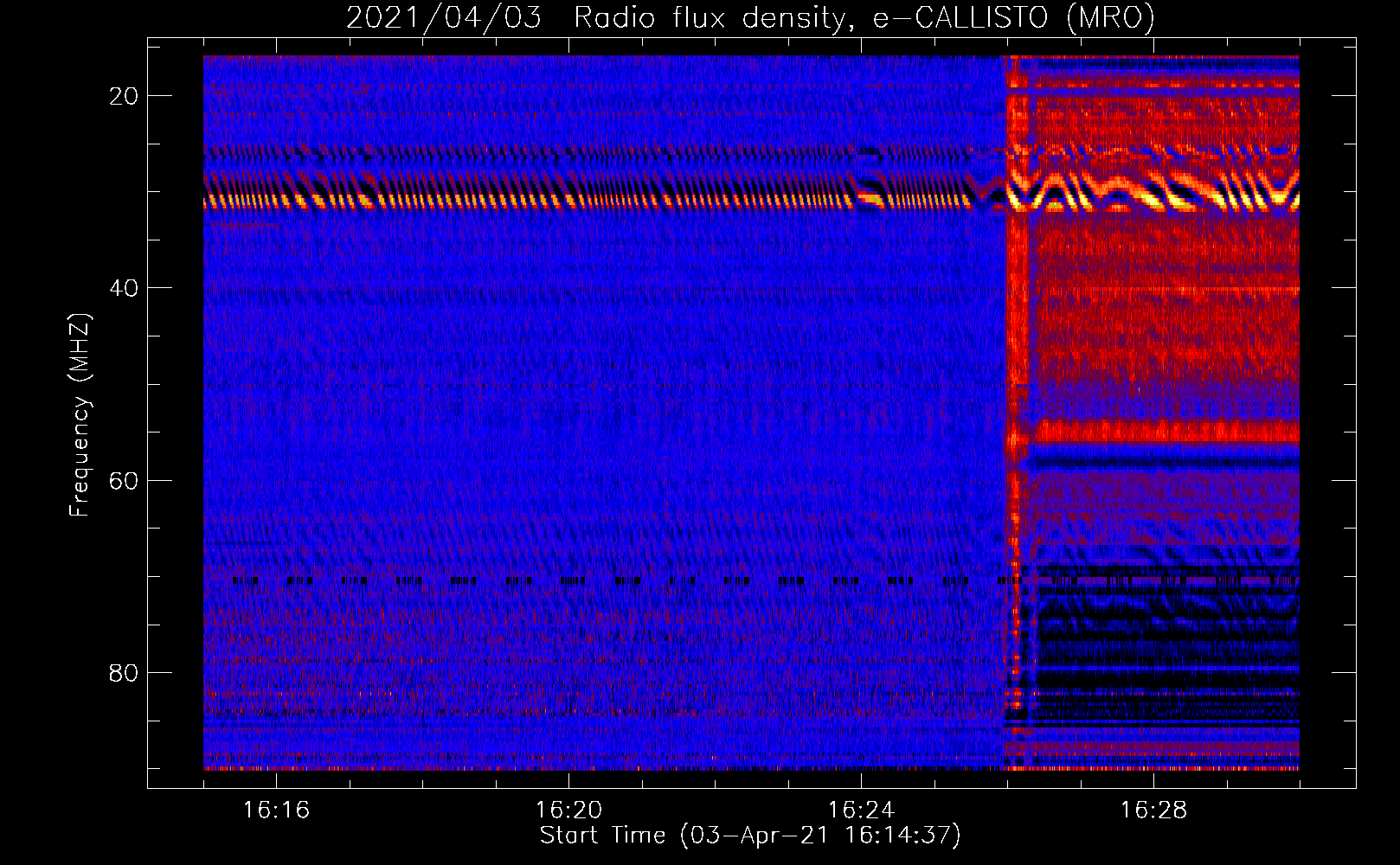1400x865 pixels.
Task: Click the 80 MHz frequency tick label
Action: coord(124,672)
